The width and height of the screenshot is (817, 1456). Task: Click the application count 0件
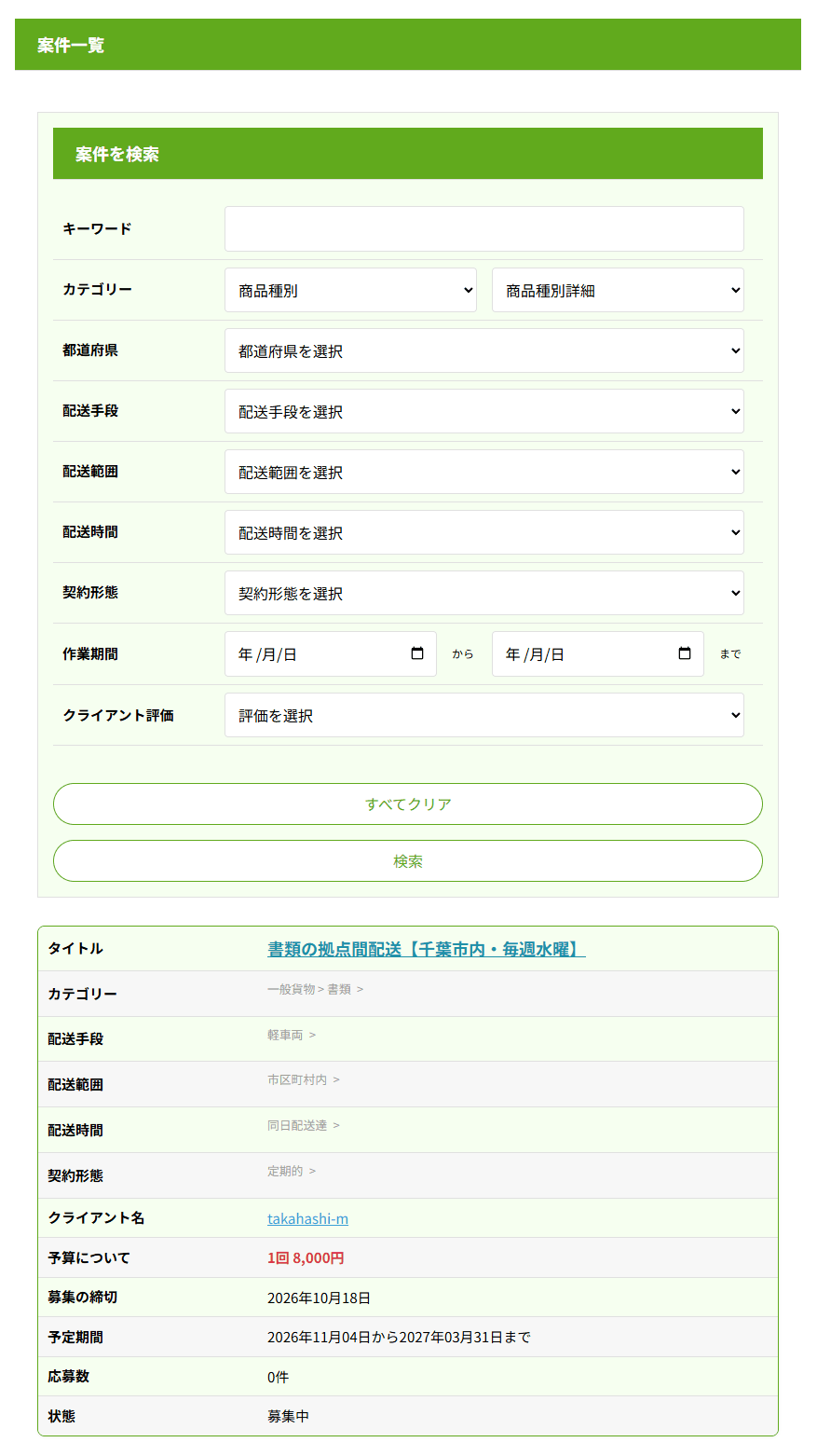pos(278,1377)
